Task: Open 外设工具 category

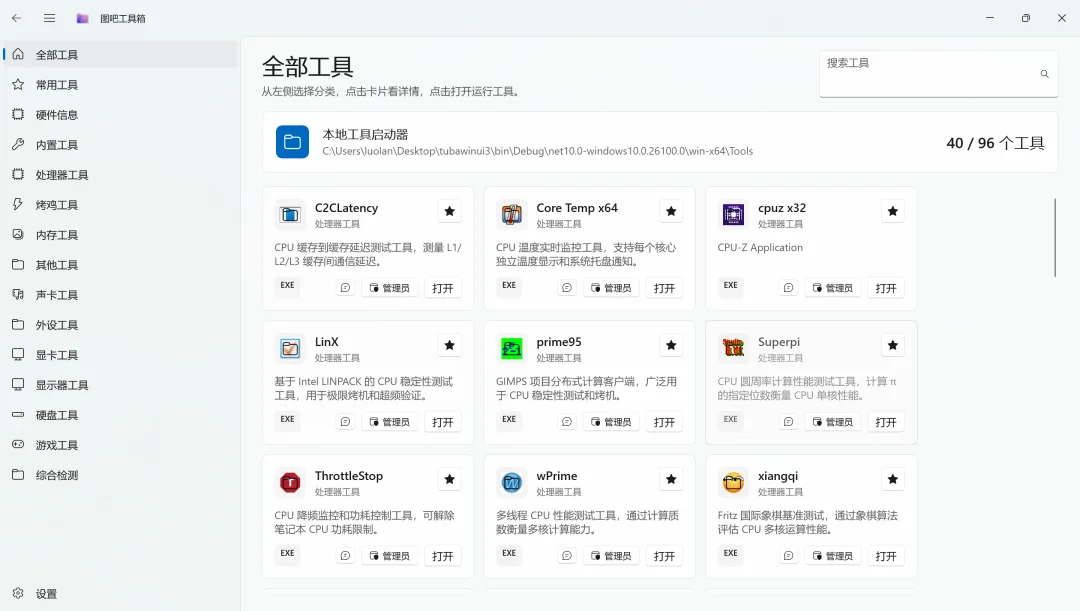Action: [x=121, y=325]
